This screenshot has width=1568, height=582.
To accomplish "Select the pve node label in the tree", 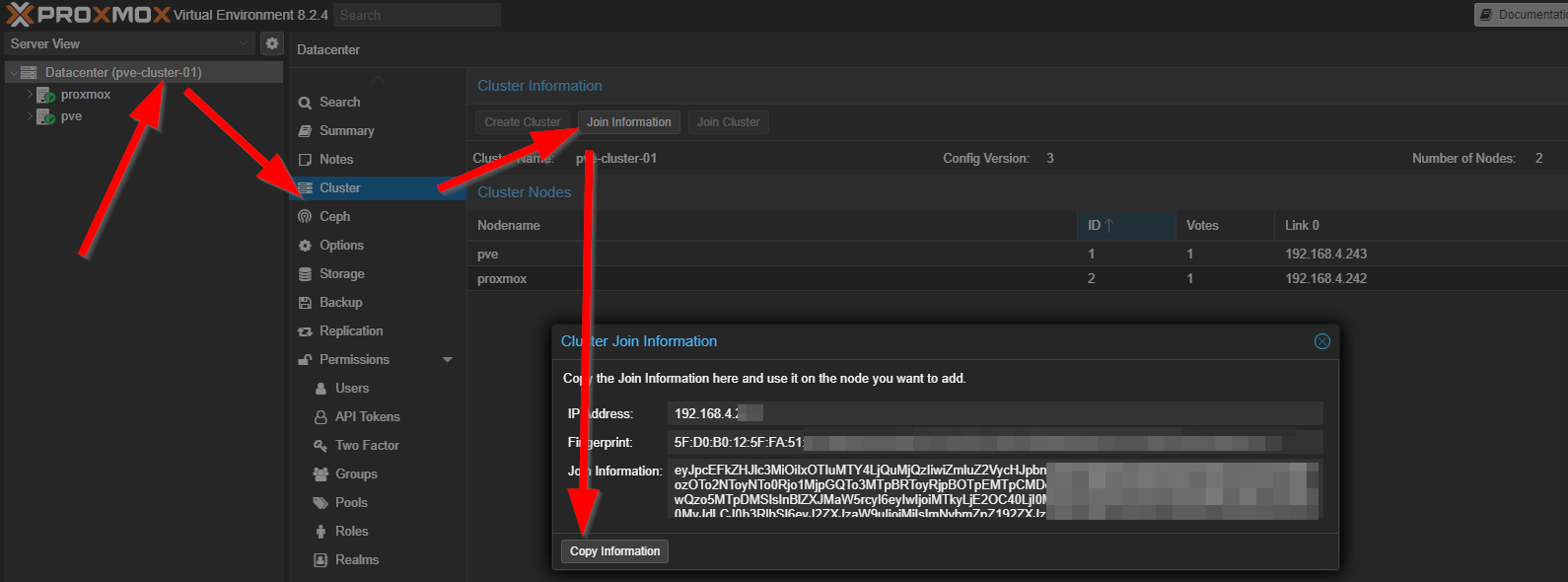I will [x=71, y=116].
